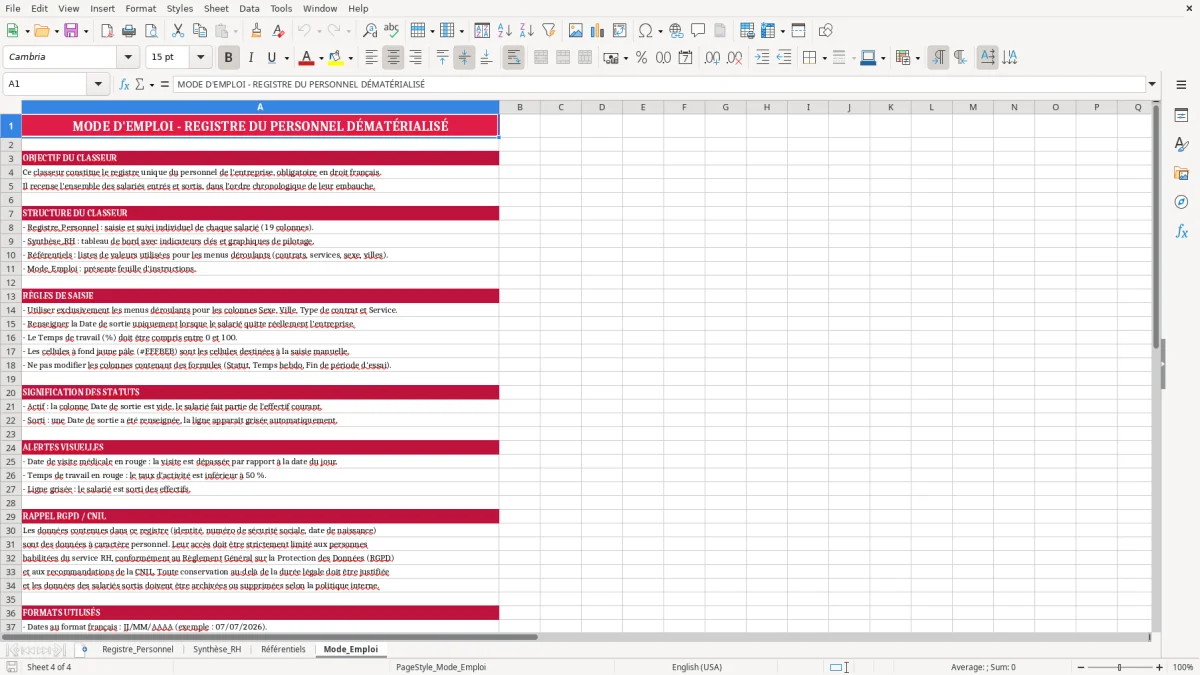This screenshot has width=1200, height=675.
Task: Open the Function Wizard
Action: tap(124, 84)
